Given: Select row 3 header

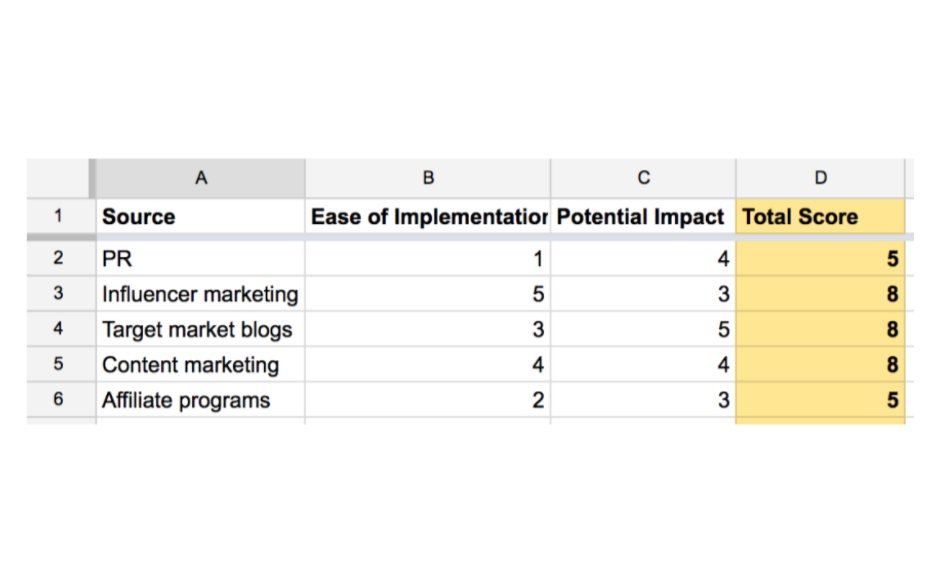Looking at the screenshot, I should [x=59, y=293].
